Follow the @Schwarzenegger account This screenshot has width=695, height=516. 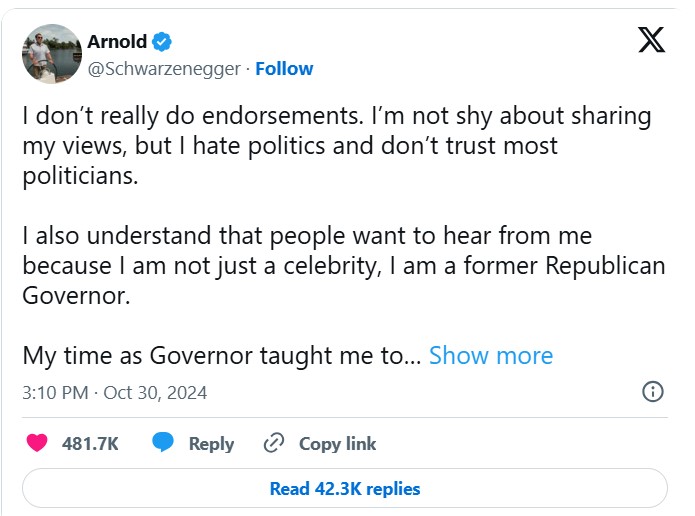tap(284, 69)
